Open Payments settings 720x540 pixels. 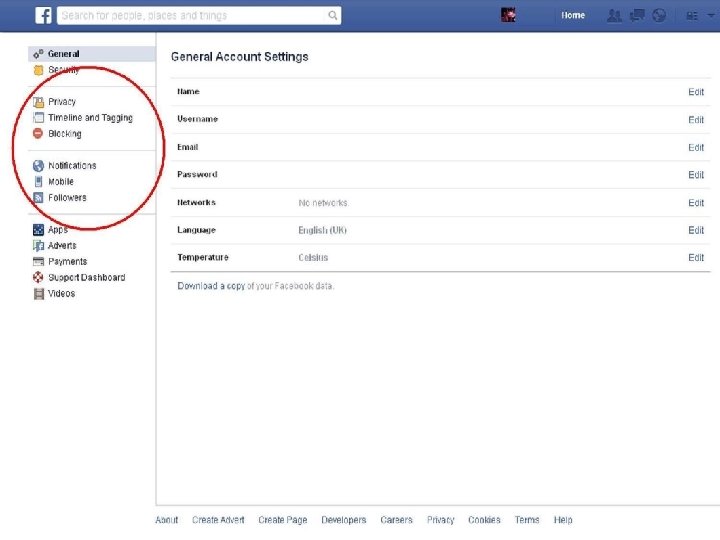[68, 262]
